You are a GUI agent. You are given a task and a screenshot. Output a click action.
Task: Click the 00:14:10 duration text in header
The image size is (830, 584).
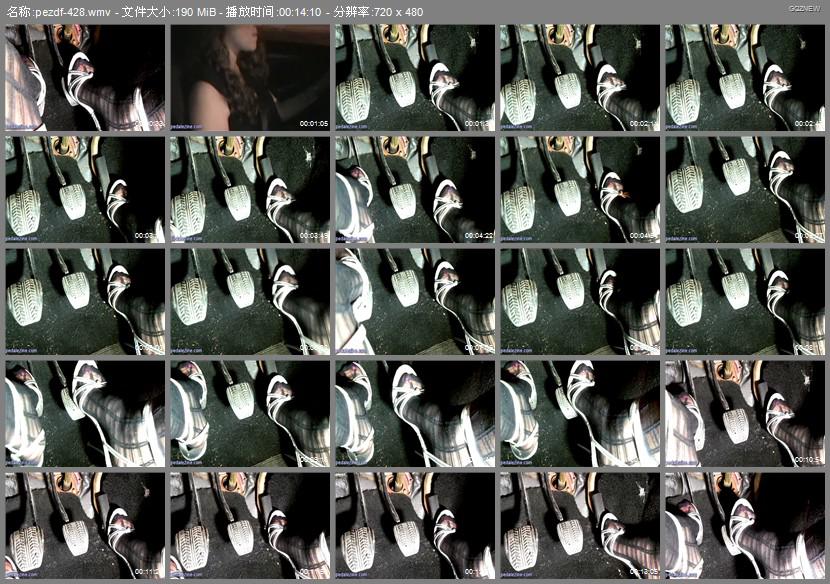pyautogui.click(x=325, y=12)
